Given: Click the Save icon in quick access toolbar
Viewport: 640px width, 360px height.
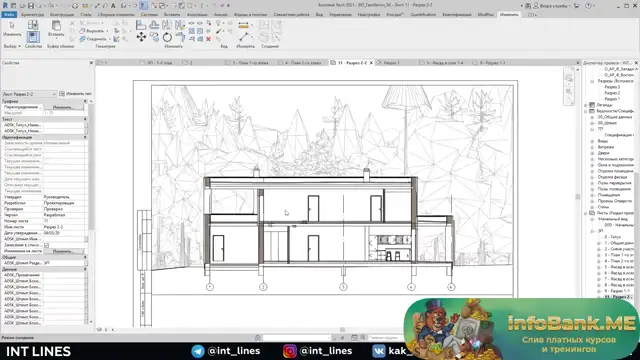Looking at the screenshot, I should pyautogui.click(x=31, y=5).
